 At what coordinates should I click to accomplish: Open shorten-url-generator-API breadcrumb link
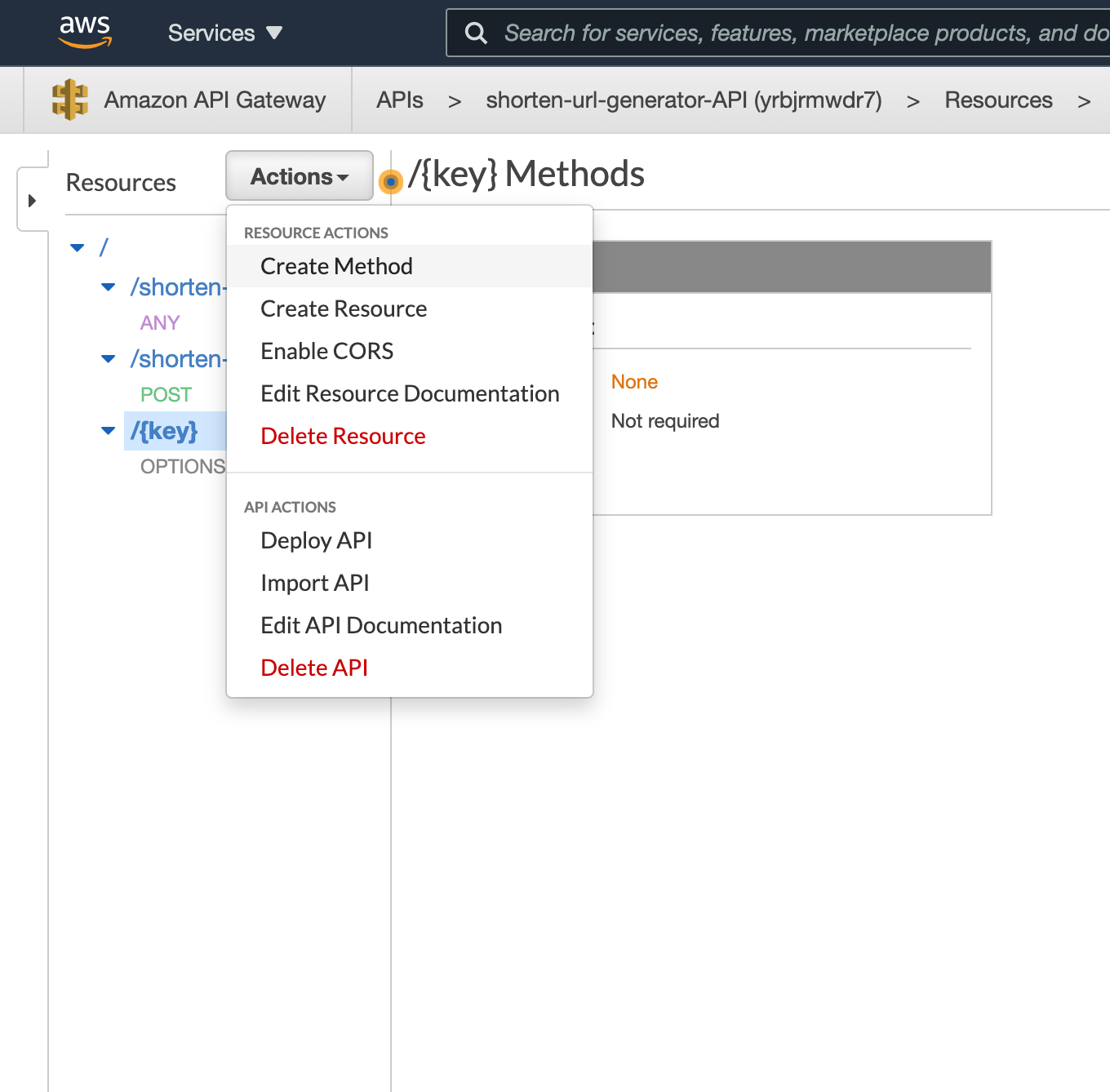point(684,100)
